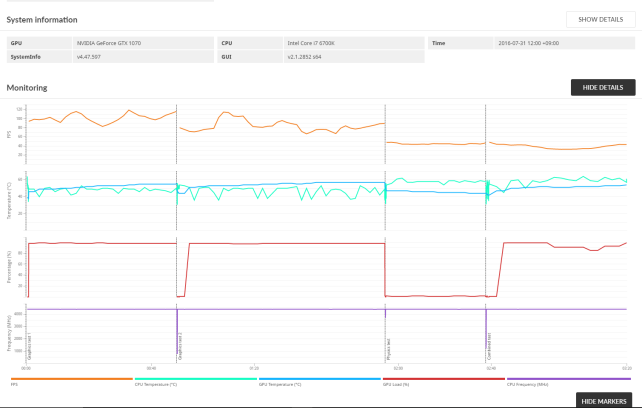Select the Graphics test 2 marker
Screen dimensions: 642x408
(x=180, y=346)
